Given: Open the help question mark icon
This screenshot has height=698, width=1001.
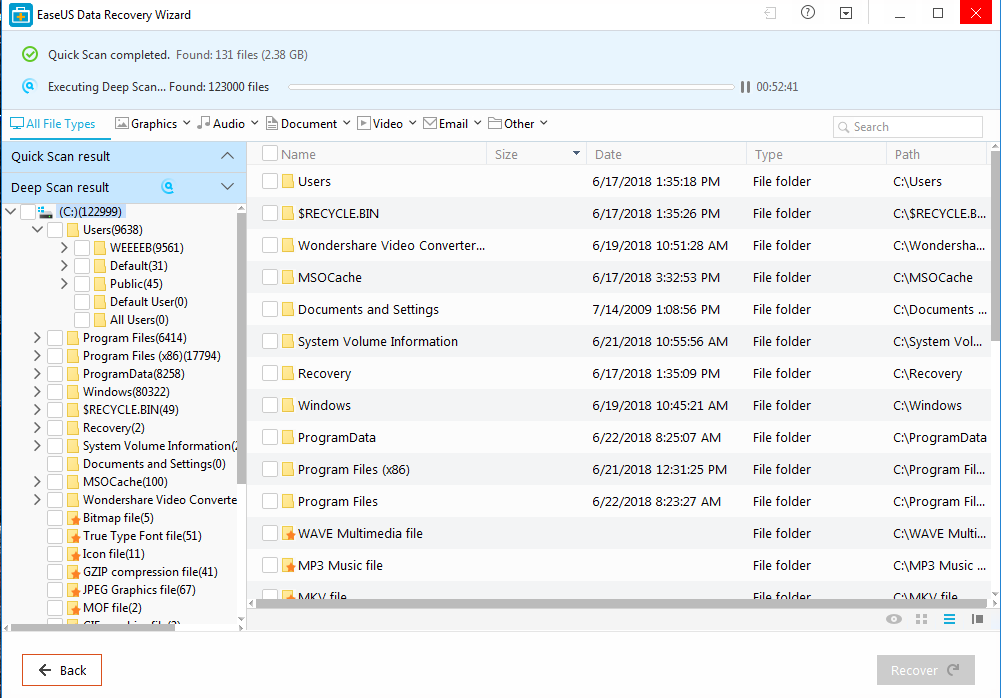Looking at the screenshot, I should [x=808, y=13].
